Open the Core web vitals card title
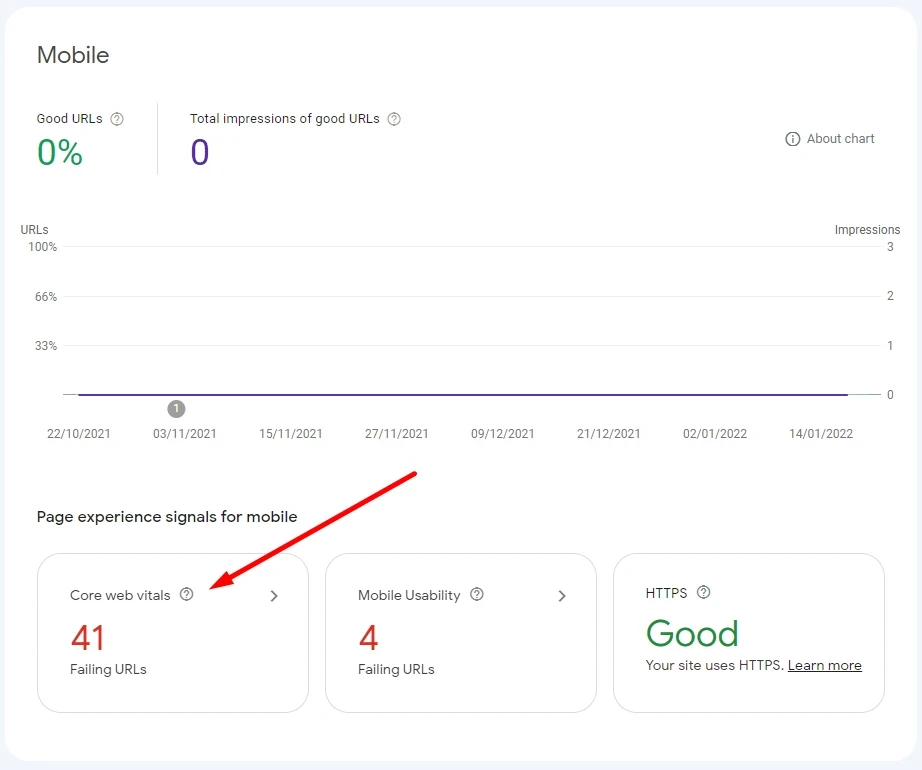The height and width of the screenshot is (770, 922). (120, 595)
